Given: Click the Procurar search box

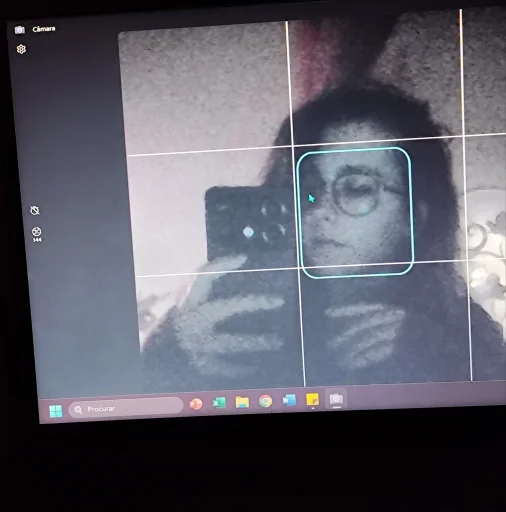Looking at the screenshot, I should (x=126, y=407).
